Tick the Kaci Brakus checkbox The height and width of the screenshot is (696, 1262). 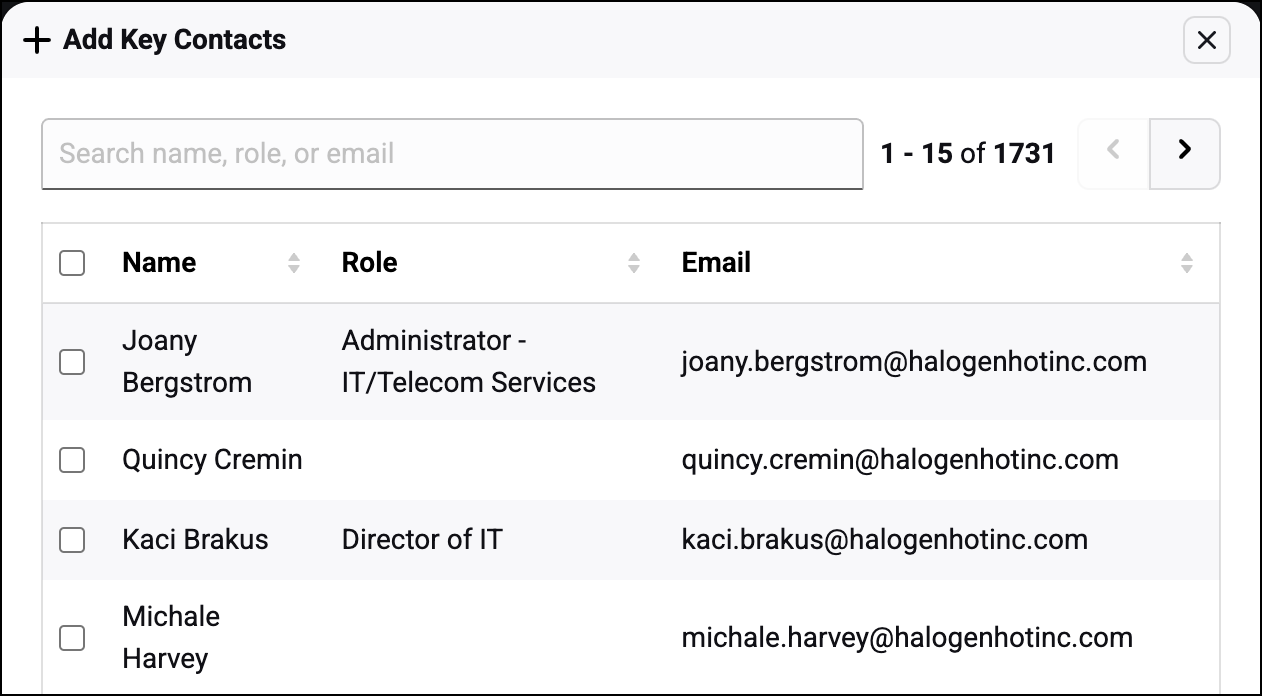point(72,540)
